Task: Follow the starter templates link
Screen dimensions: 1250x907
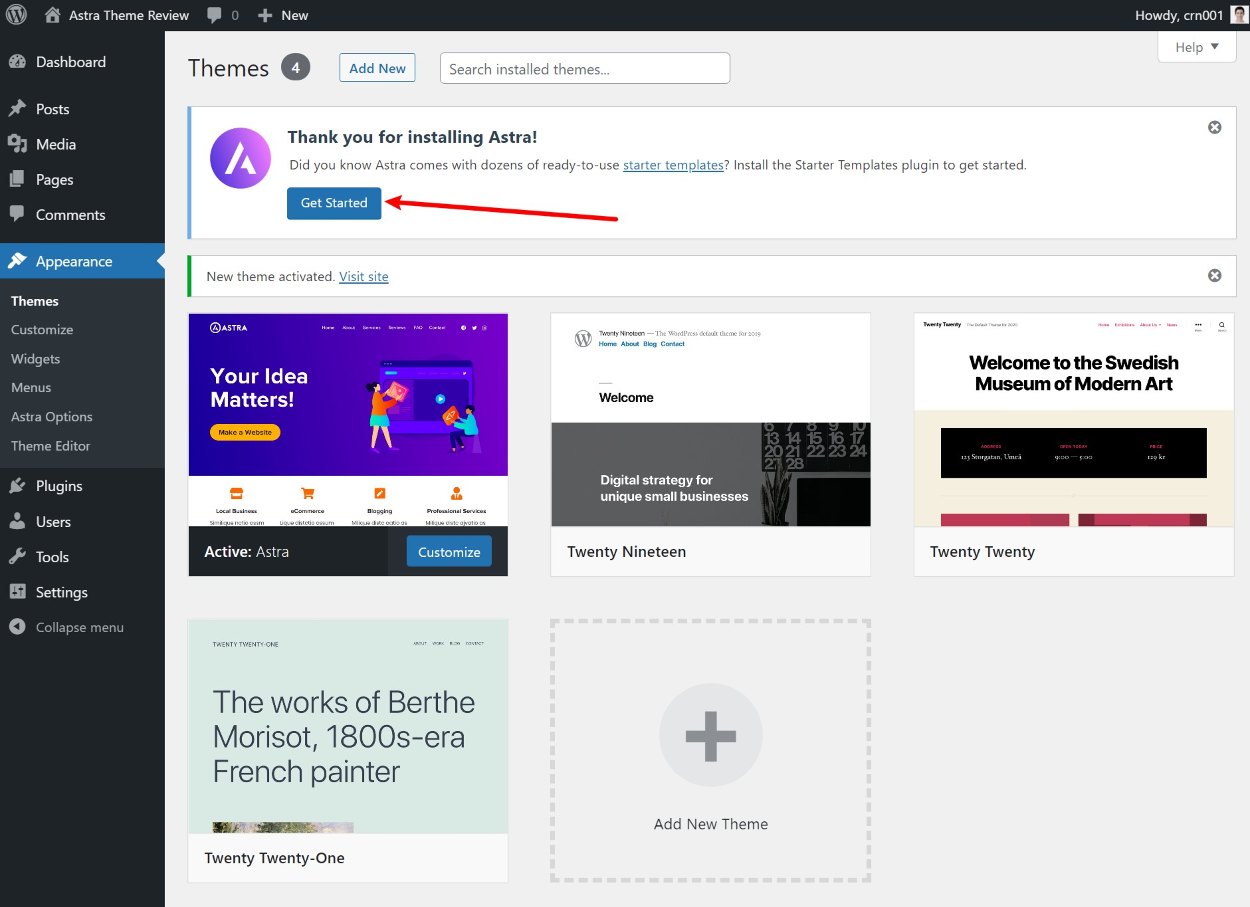Action: (673, 165)
